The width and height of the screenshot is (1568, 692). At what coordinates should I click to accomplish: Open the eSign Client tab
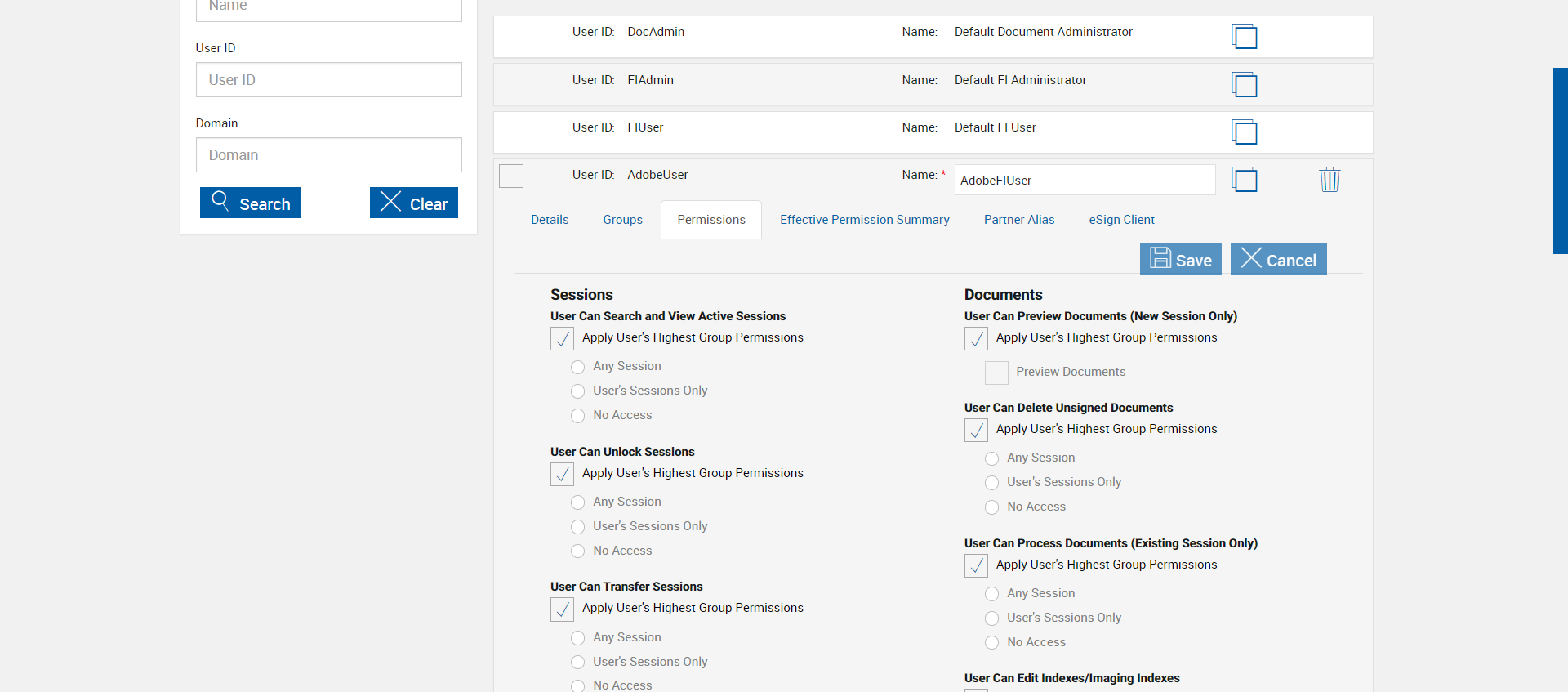[1121, 220]
